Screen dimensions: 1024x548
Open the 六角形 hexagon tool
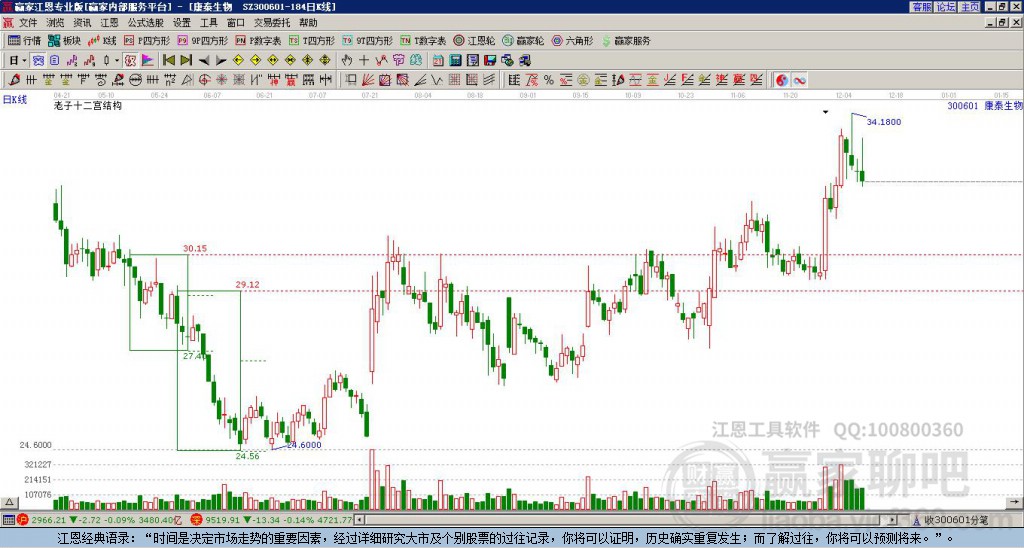[572, 40]
